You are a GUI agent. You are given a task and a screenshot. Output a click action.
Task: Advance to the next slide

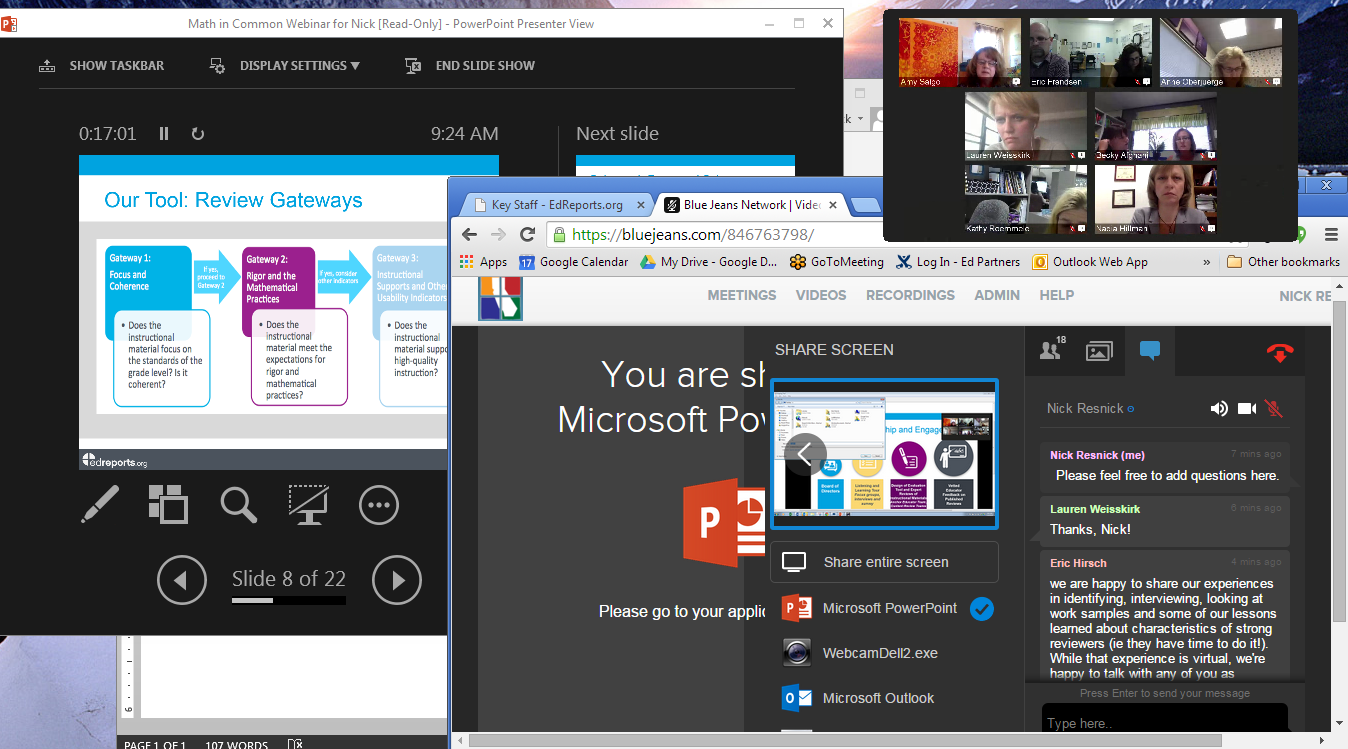(x=397, y=580)
